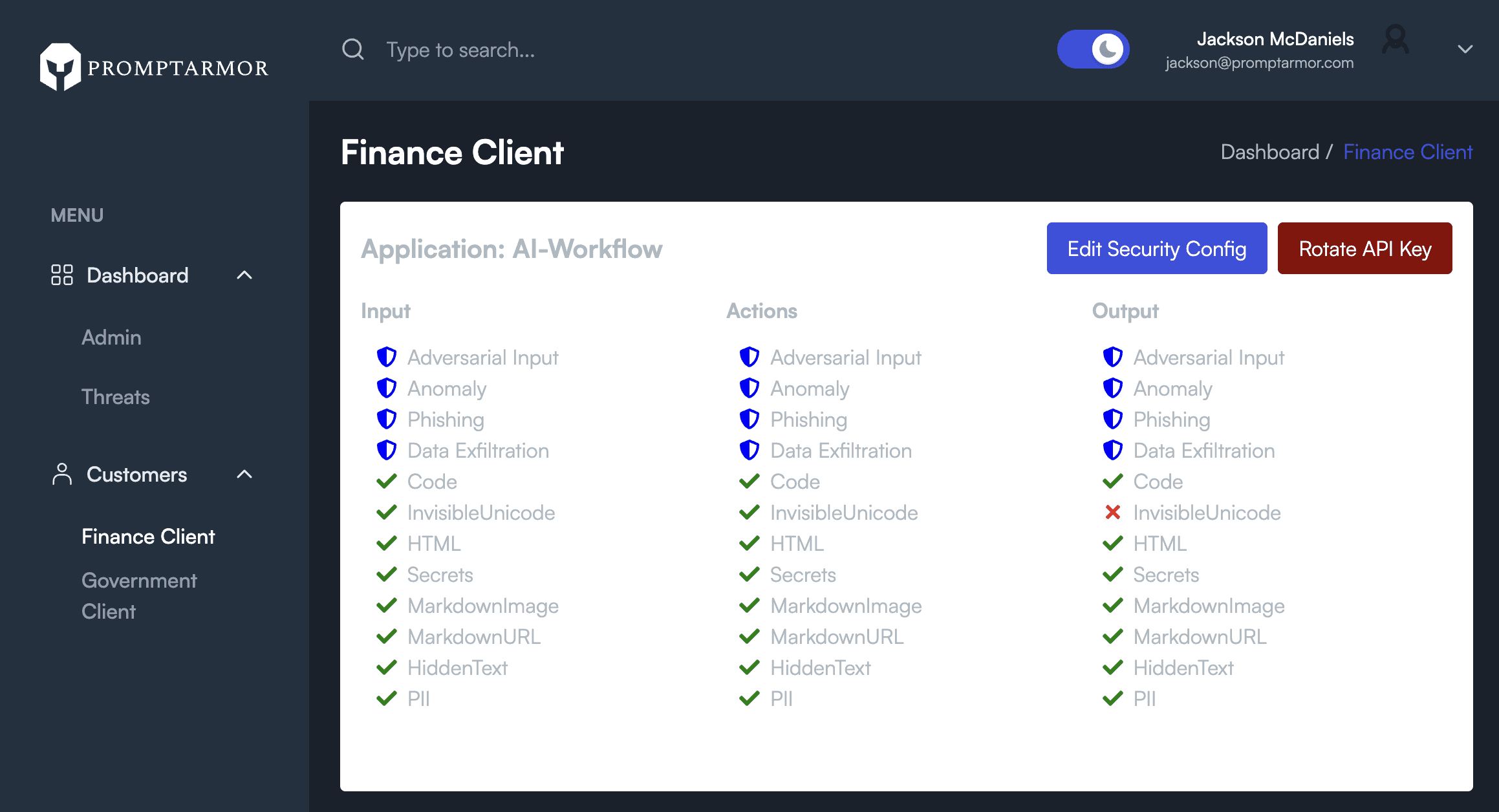This screenshot has width=1499, height=812.
Task: Collapse the Customers menu chevron
Action: tap(244, 474)
